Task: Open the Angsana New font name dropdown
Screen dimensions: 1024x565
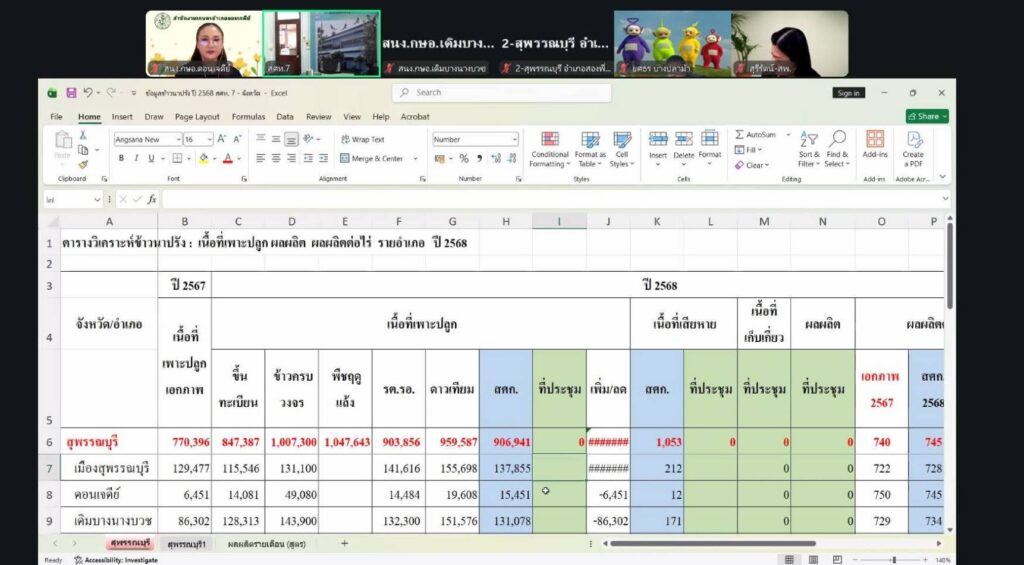Action: (x=178, y=140)
